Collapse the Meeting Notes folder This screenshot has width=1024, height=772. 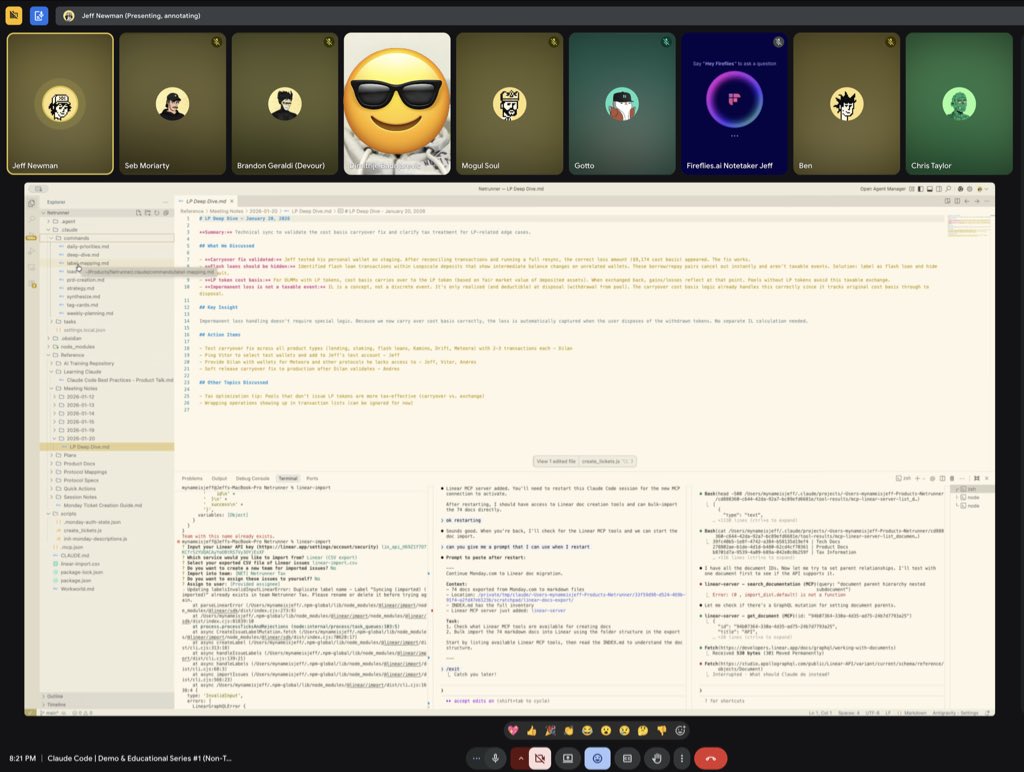coord(107,389)
